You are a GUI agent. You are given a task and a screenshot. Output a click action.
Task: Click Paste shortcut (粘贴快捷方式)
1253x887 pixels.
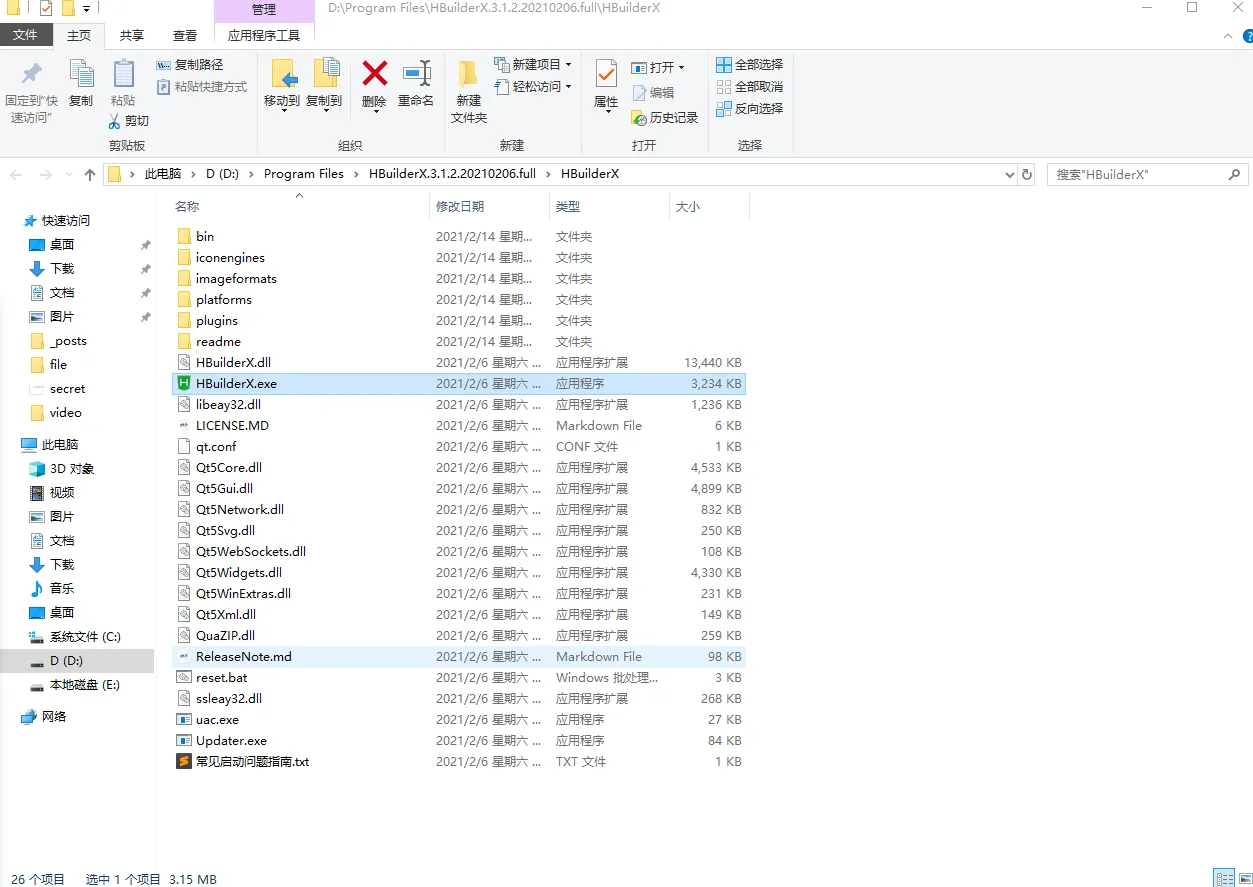[x=201, y=87]
